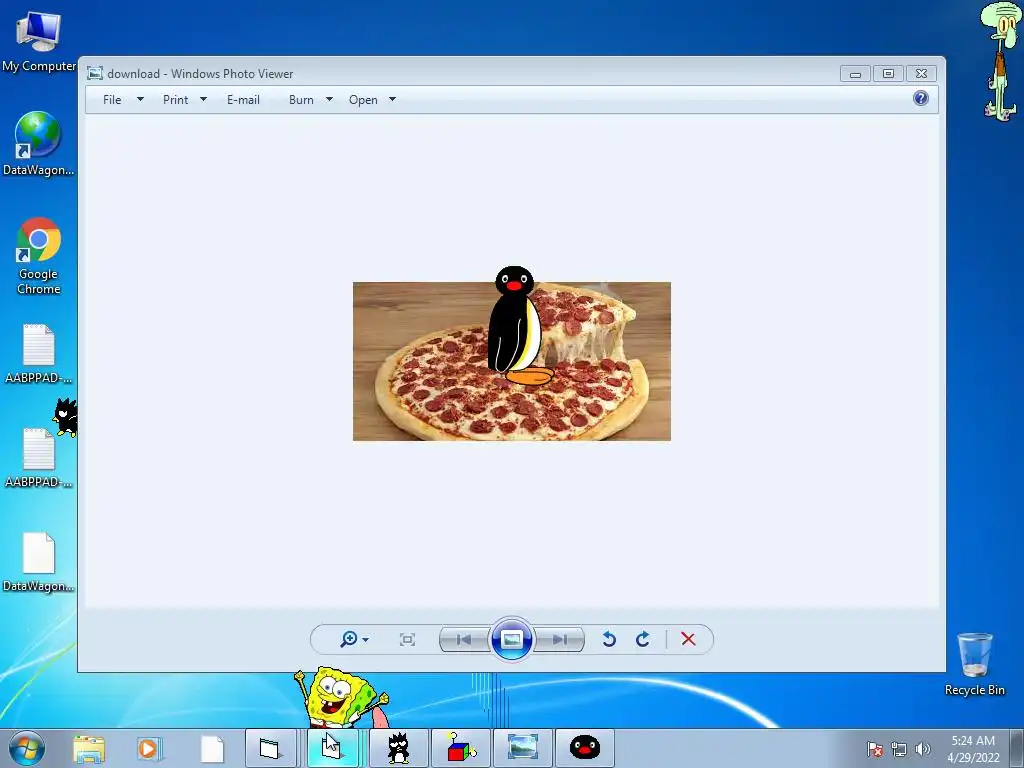Screen dimensions: 1024x768
Task: Start the slide show
Action: 511,639
